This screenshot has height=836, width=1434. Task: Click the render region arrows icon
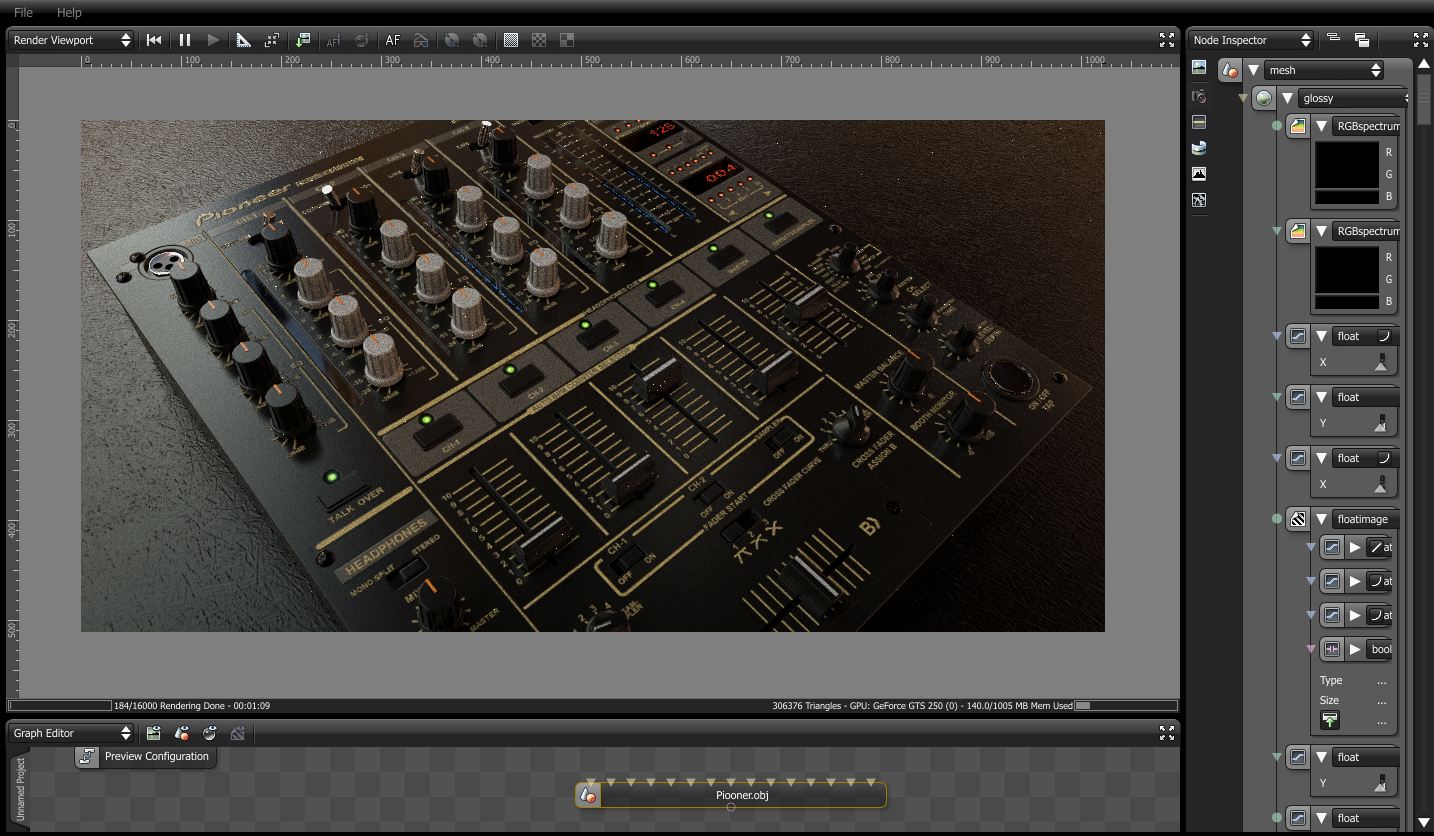pos(271,40)
